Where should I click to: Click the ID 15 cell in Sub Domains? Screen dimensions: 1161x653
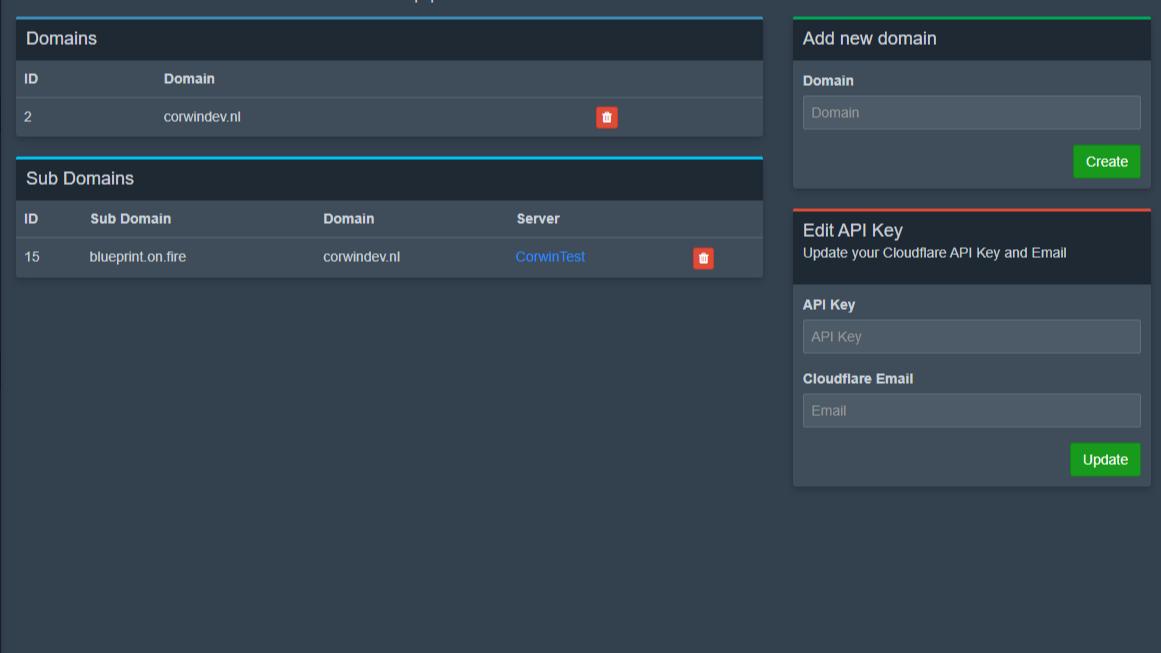pos(32,257)
